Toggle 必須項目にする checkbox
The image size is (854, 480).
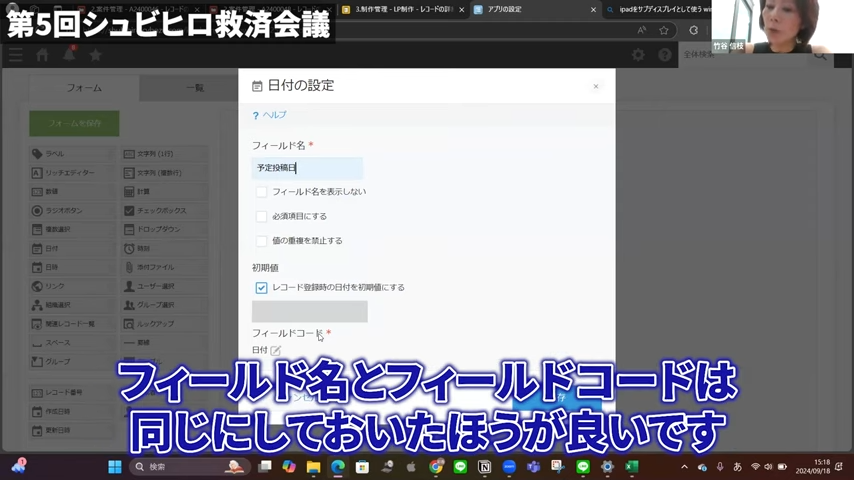point(261,216)
